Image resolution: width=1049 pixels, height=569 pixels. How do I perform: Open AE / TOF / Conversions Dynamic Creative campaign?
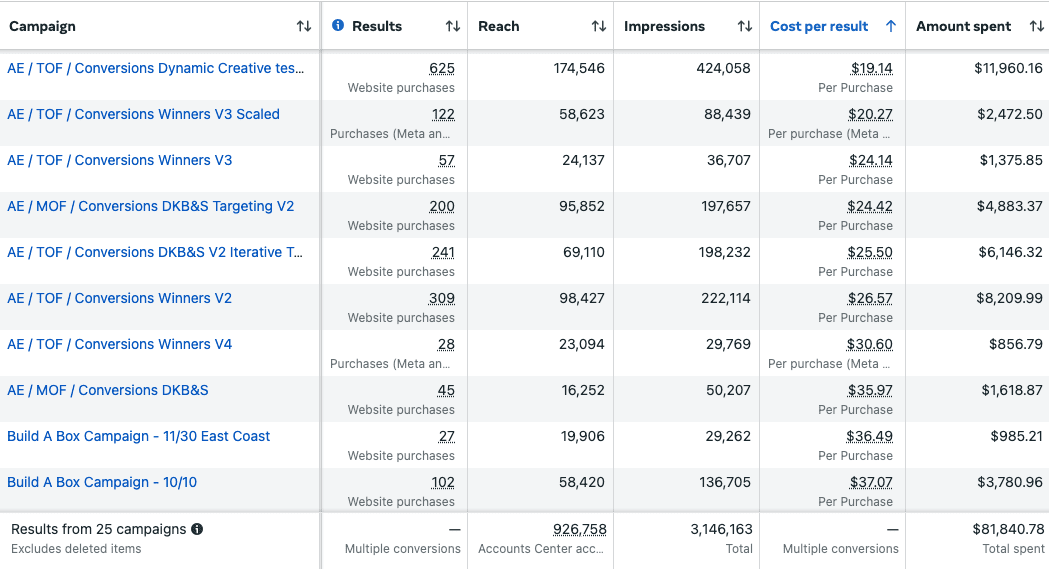point(155,68)
